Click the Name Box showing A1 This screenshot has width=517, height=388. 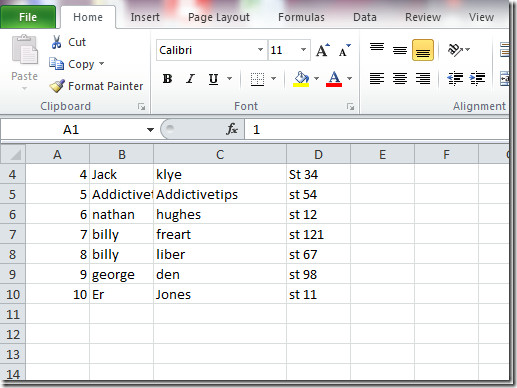click(x=72, y=129)
